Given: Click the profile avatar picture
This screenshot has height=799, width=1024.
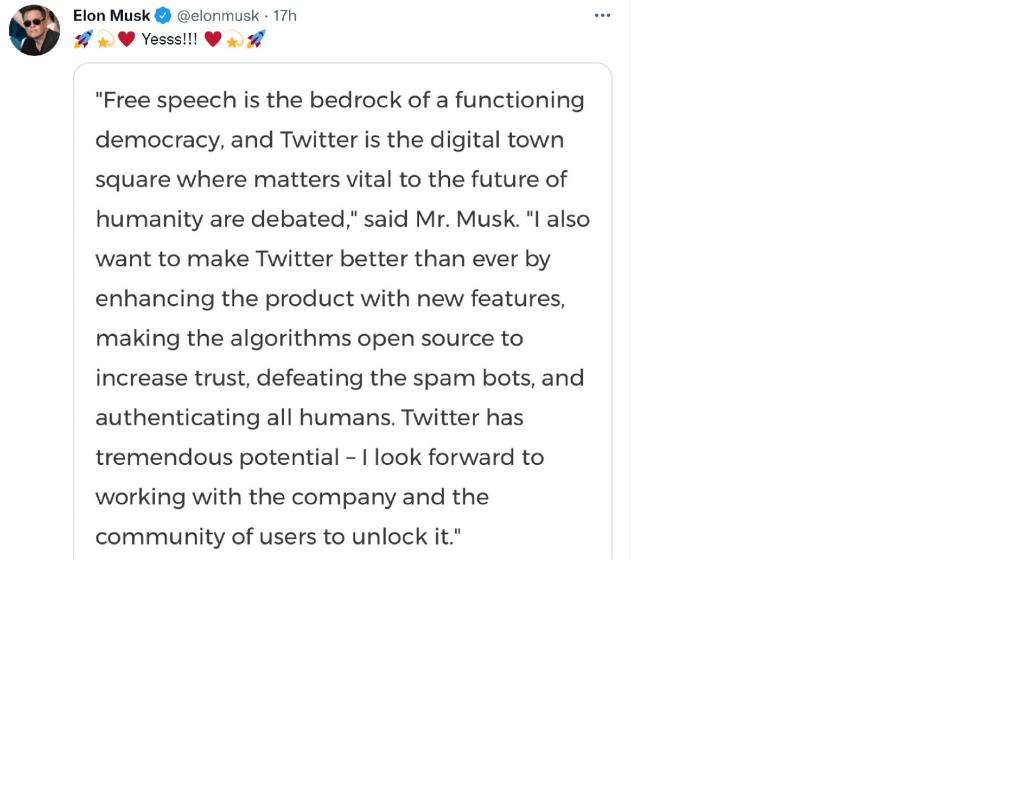Looking at the screenshot, I should coord(34,30).
